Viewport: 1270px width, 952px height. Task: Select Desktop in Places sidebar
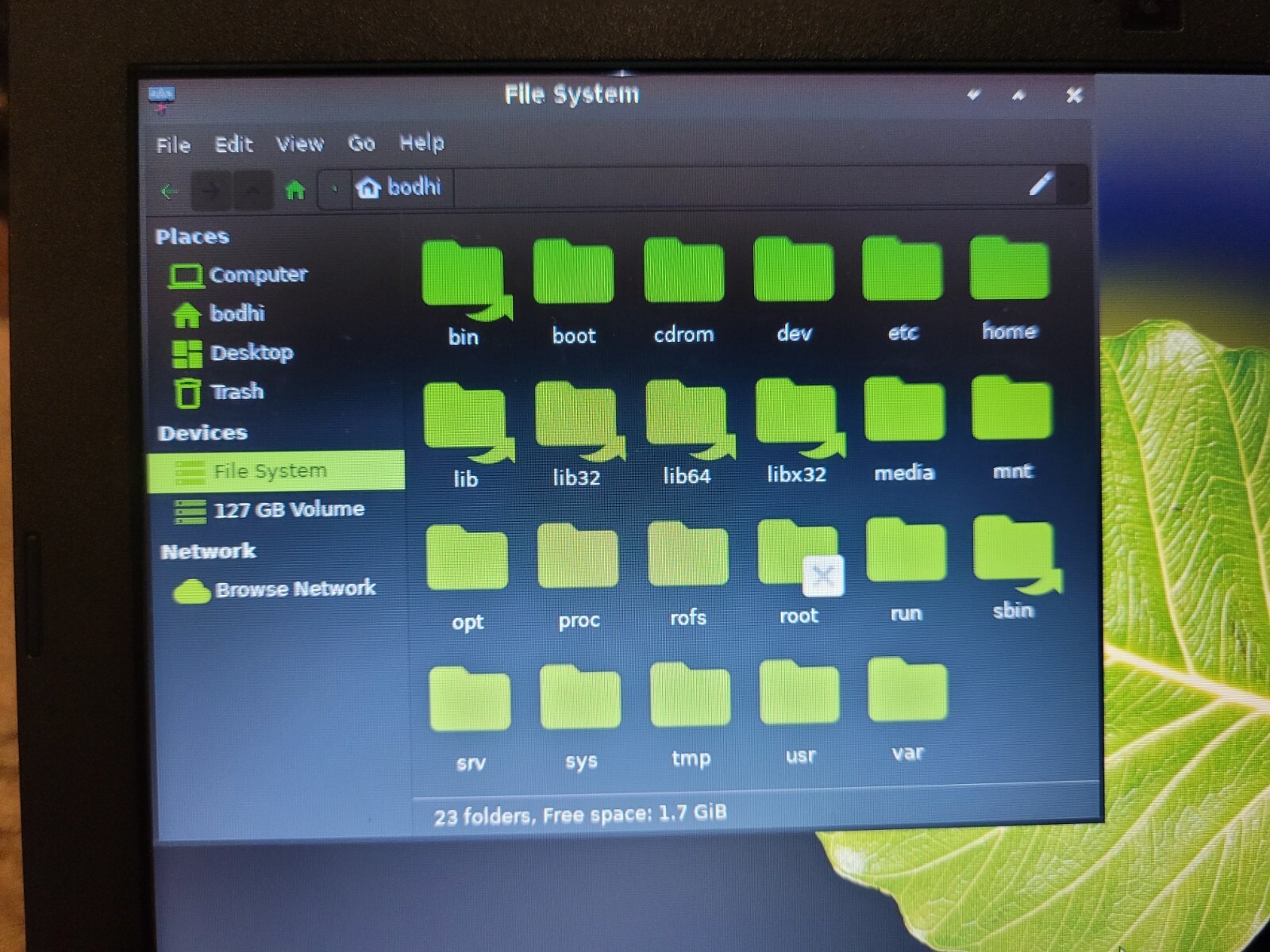pos(233,353)
